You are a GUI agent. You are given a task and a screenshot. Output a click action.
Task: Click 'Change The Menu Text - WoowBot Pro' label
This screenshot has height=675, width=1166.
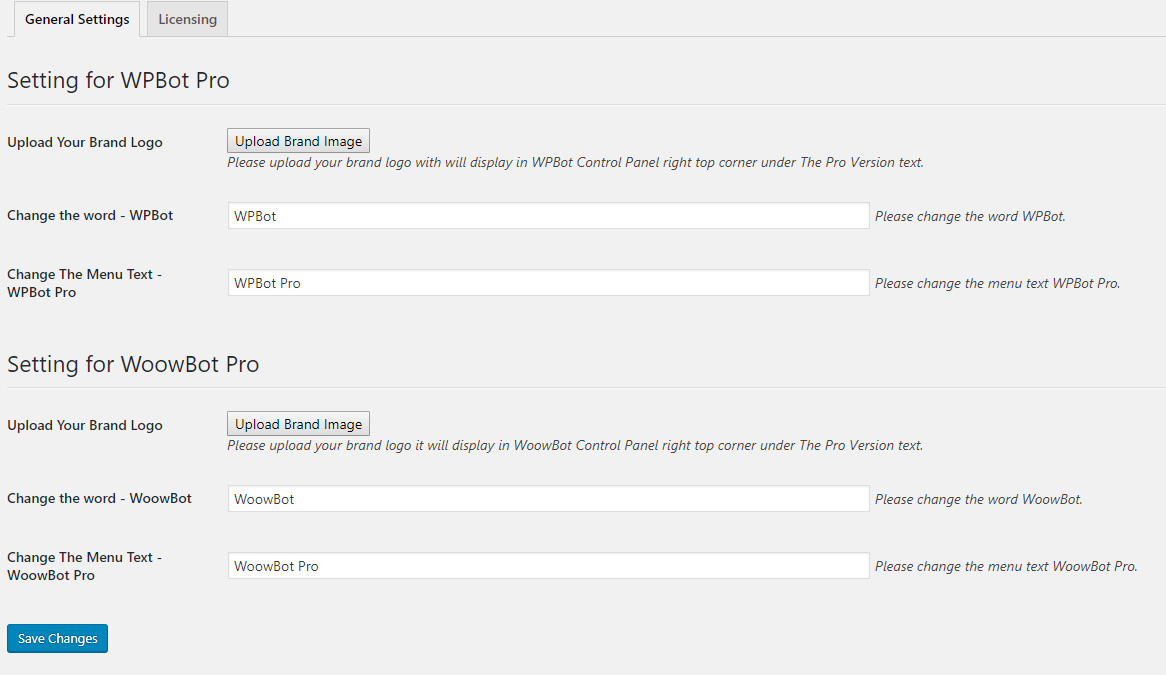[x=84, y=566]
